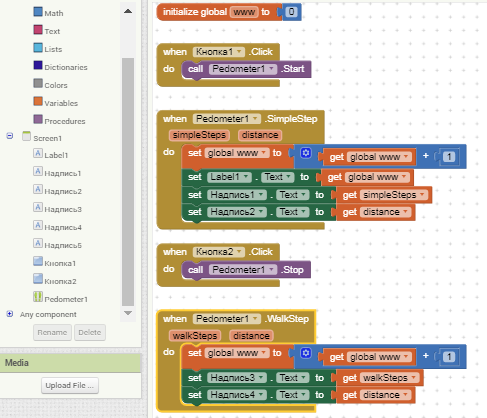Edit the number 1 in WalkStep addition

point(449,357)
